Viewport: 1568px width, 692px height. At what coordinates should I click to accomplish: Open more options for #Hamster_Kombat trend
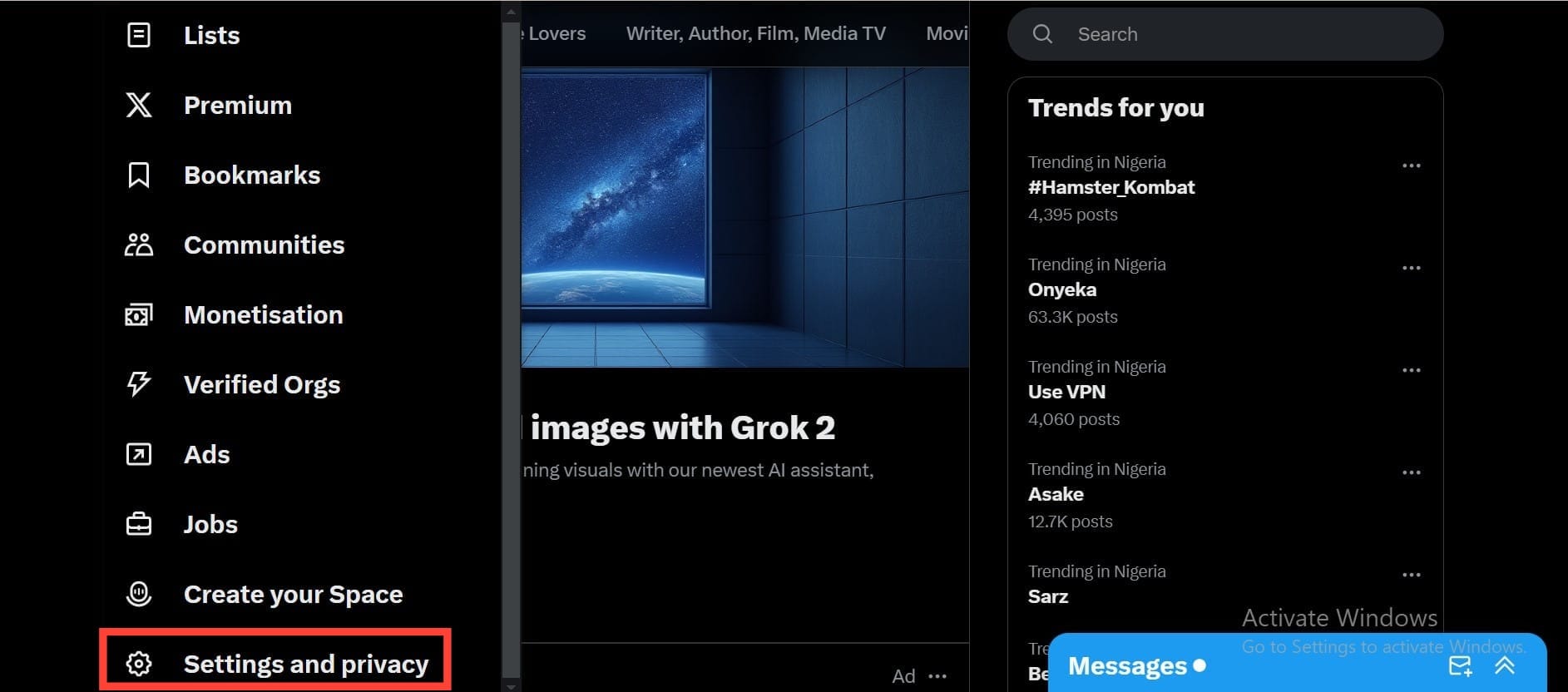[x=1411, y=166]
